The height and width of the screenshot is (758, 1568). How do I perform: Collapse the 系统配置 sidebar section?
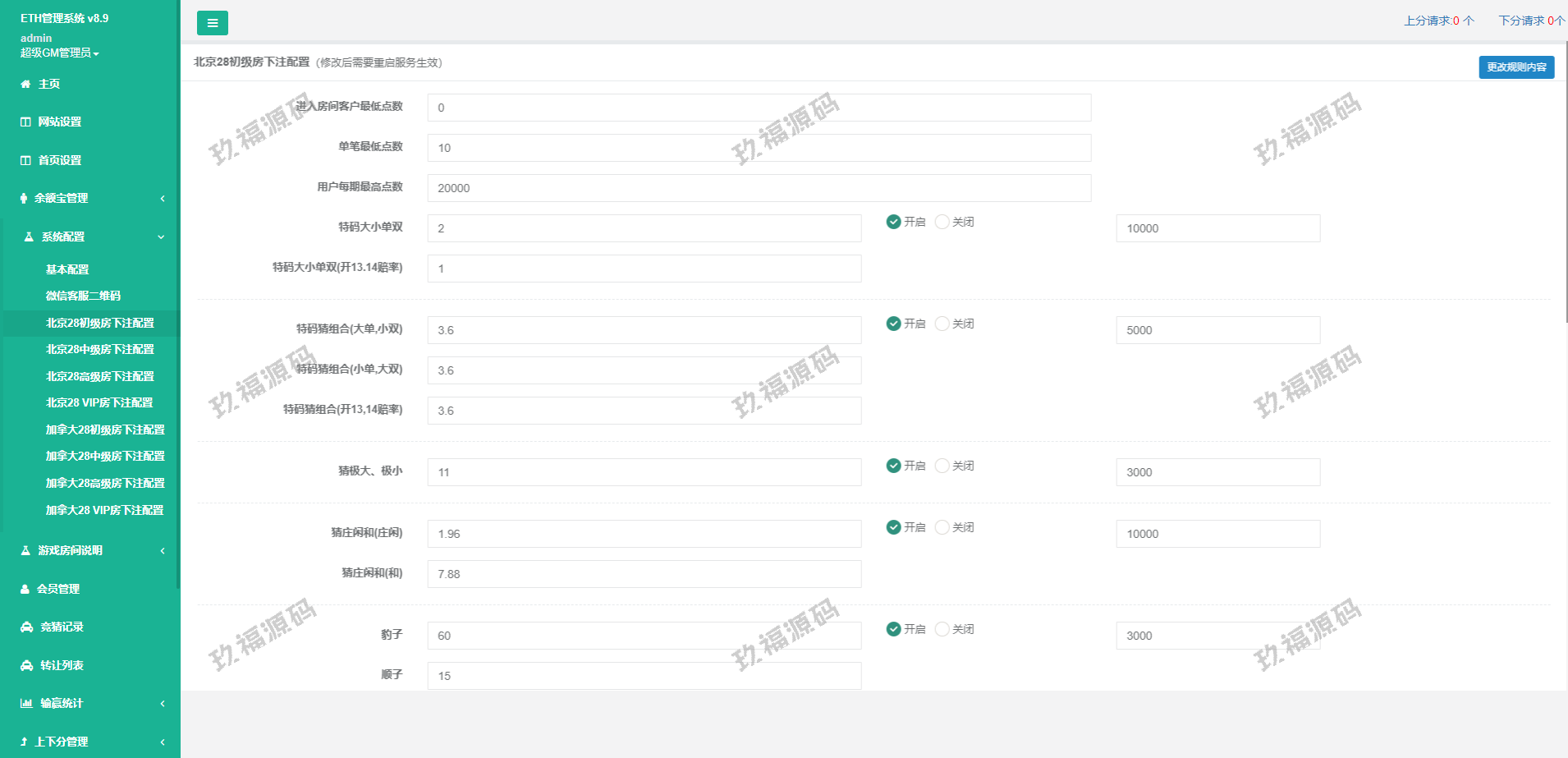tap(89, 237)
